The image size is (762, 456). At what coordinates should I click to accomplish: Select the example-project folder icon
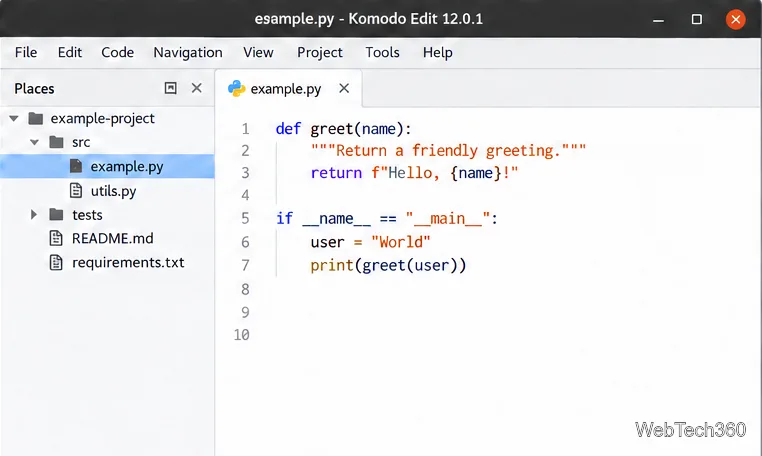(35, 118)
